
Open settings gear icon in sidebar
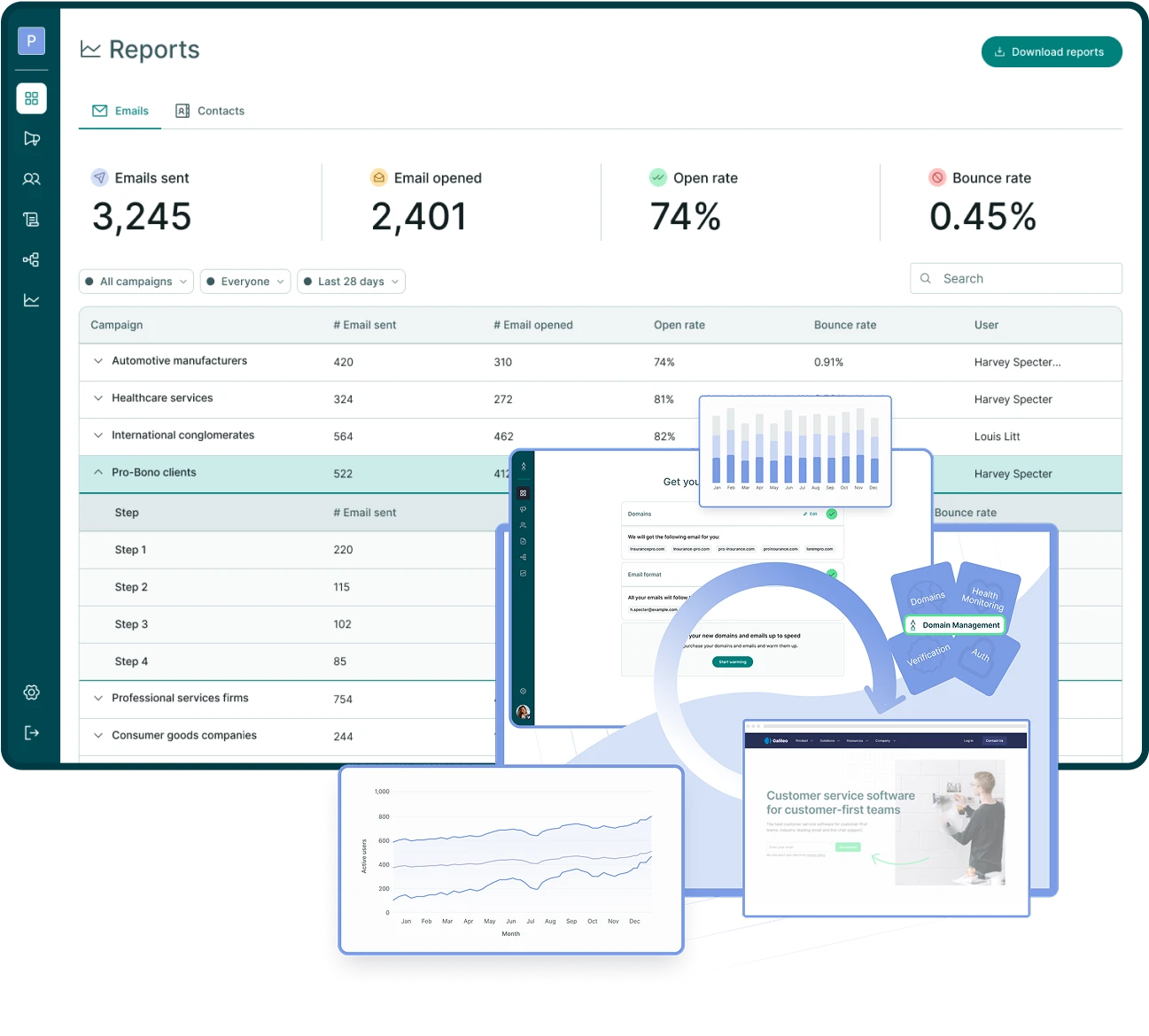point(31,692)
